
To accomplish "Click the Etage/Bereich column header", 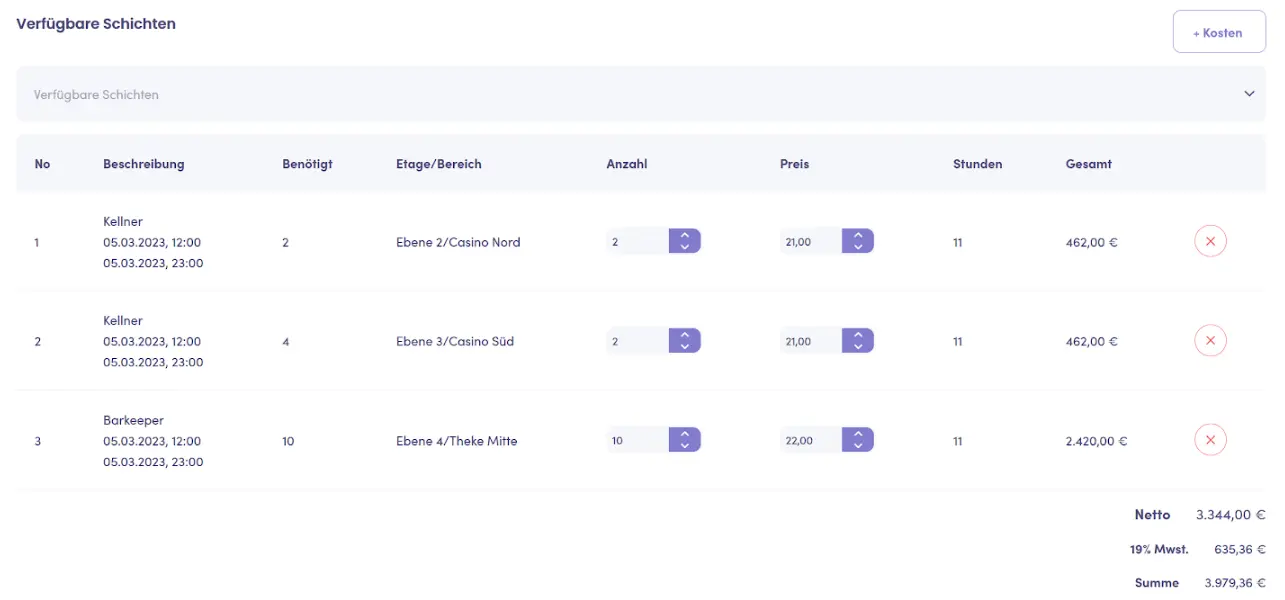I will click(x=438, y=164).
